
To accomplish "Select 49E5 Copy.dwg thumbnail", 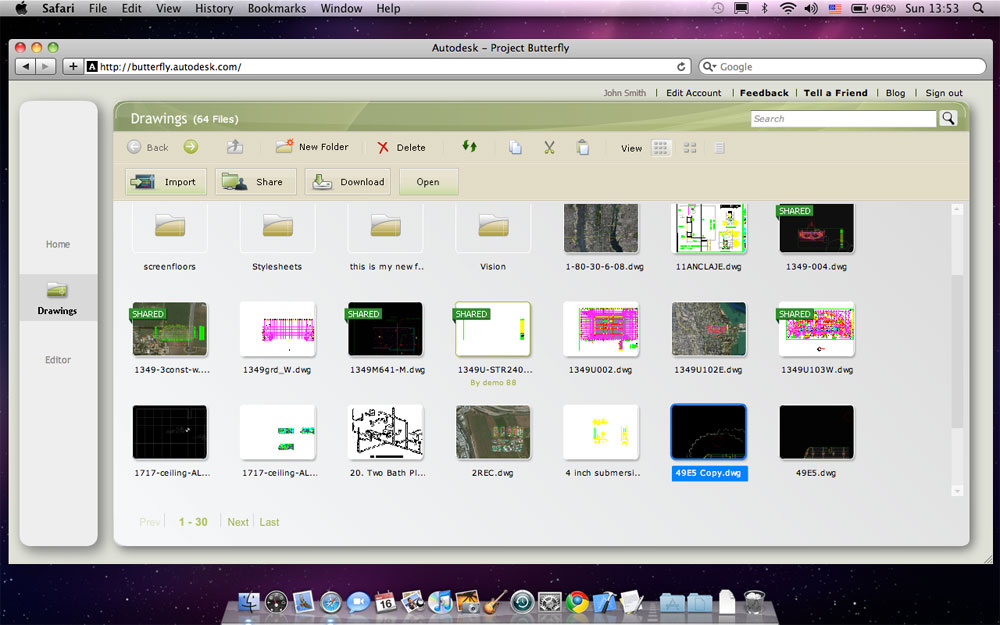I will 709,432.
